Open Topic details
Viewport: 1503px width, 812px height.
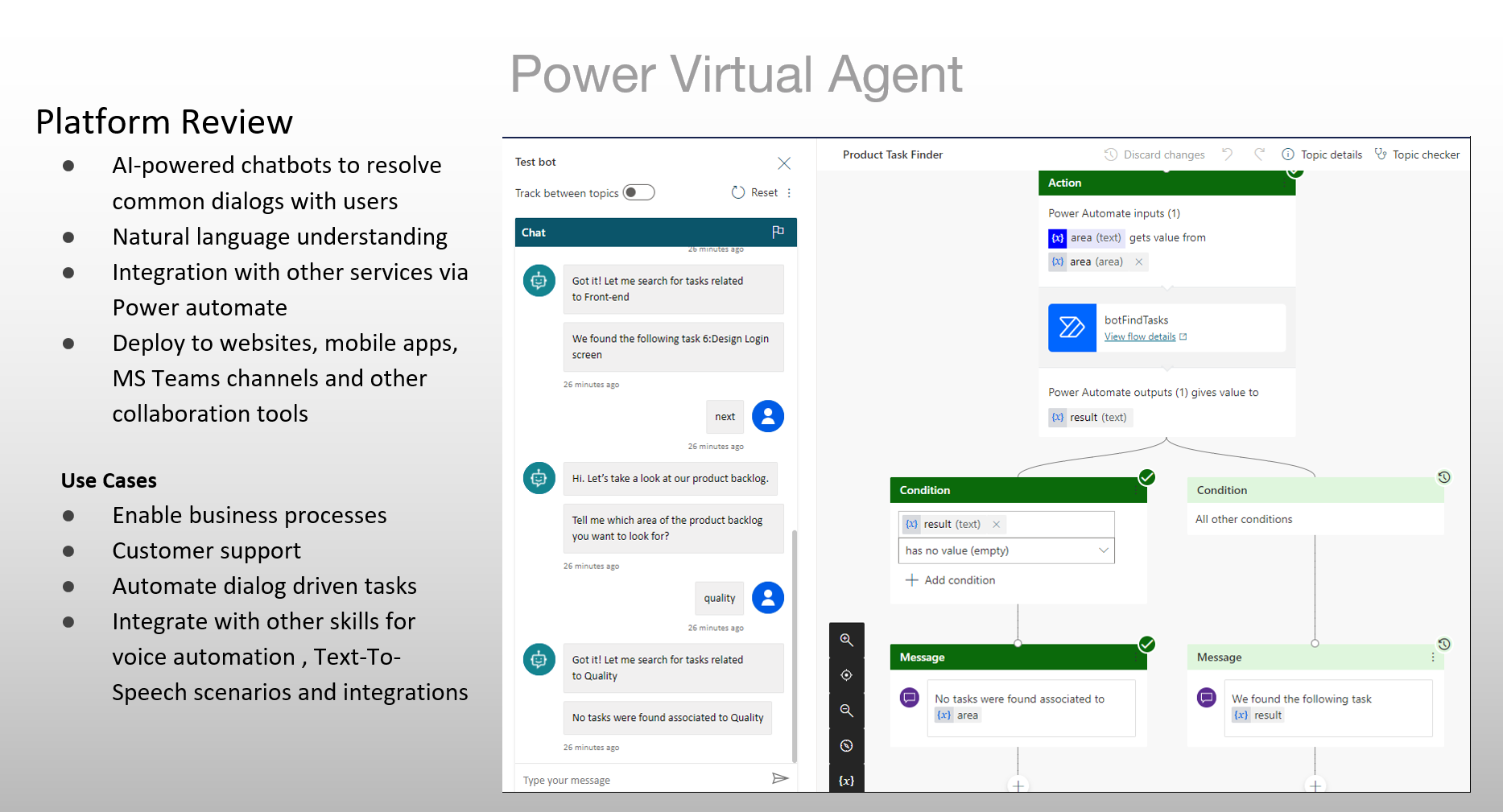pos(1322,155)
